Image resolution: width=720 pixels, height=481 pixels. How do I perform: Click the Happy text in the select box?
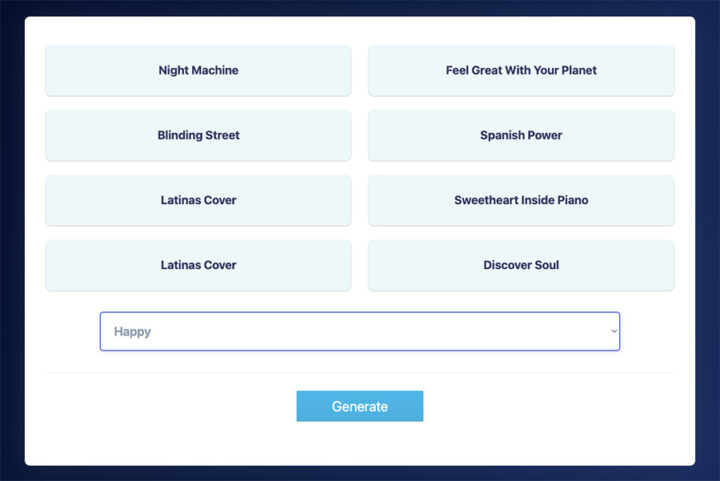click(x=133, y=332)
